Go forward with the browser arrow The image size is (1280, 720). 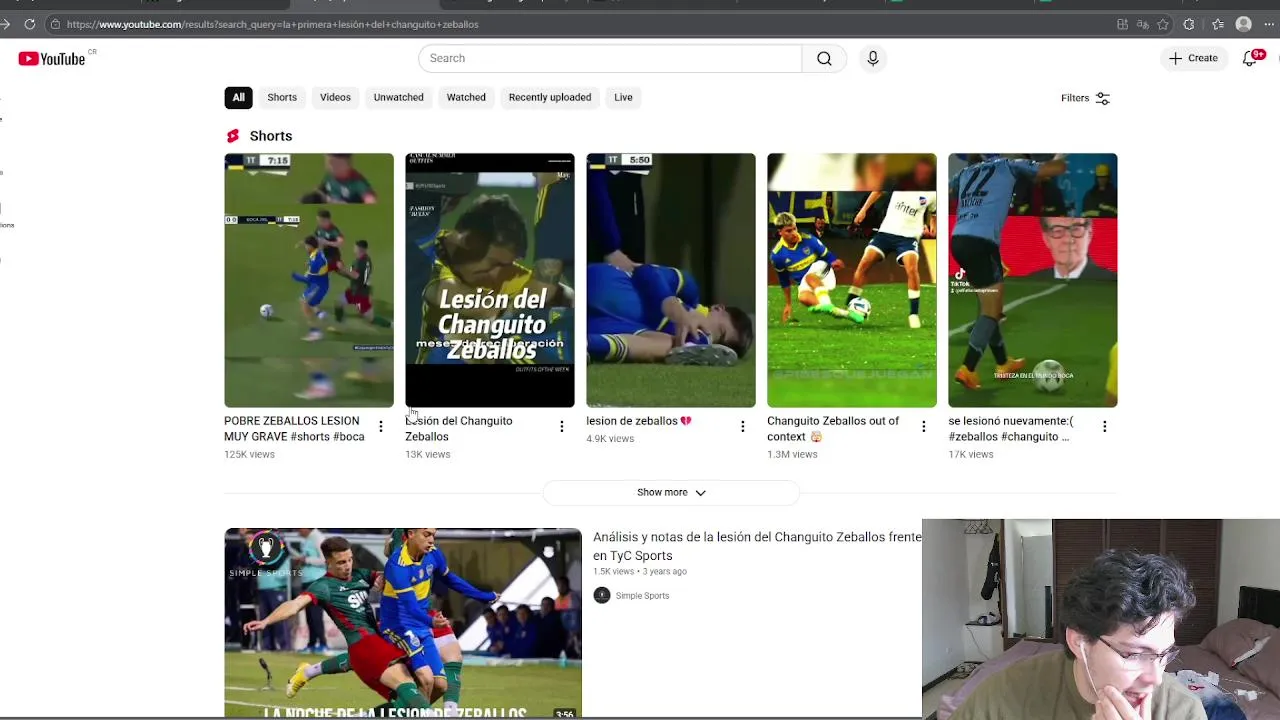(5, 24)
